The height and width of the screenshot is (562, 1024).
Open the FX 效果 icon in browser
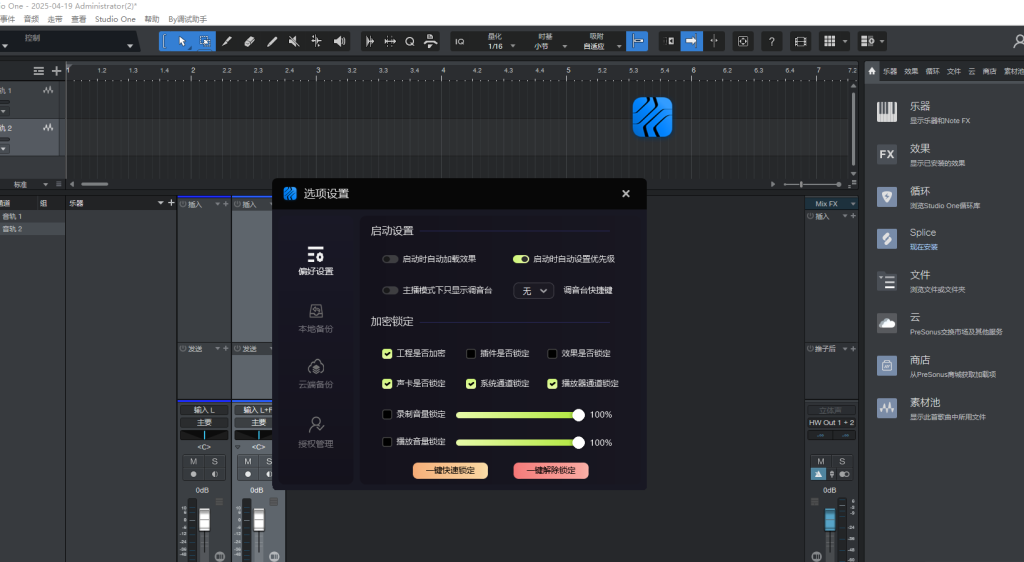886,154
